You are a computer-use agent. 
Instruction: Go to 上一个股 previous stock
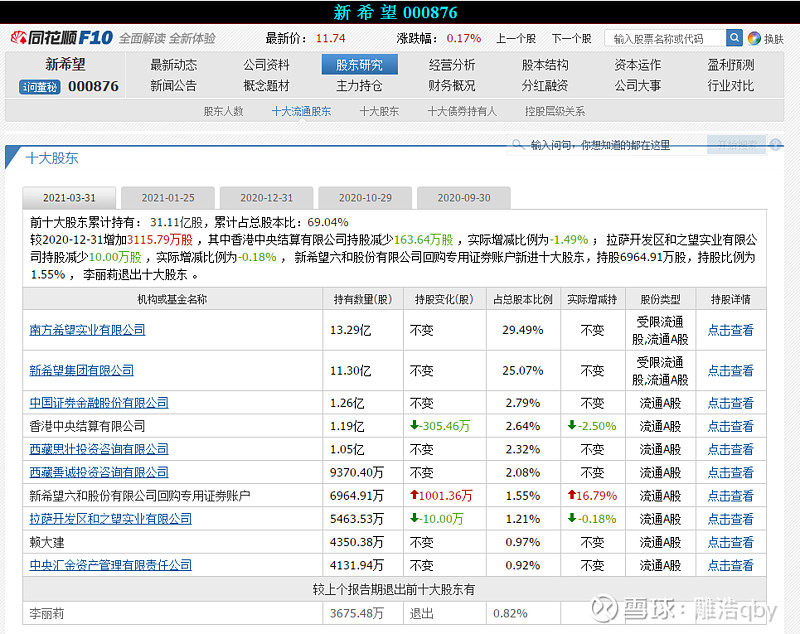click(516, 39)
